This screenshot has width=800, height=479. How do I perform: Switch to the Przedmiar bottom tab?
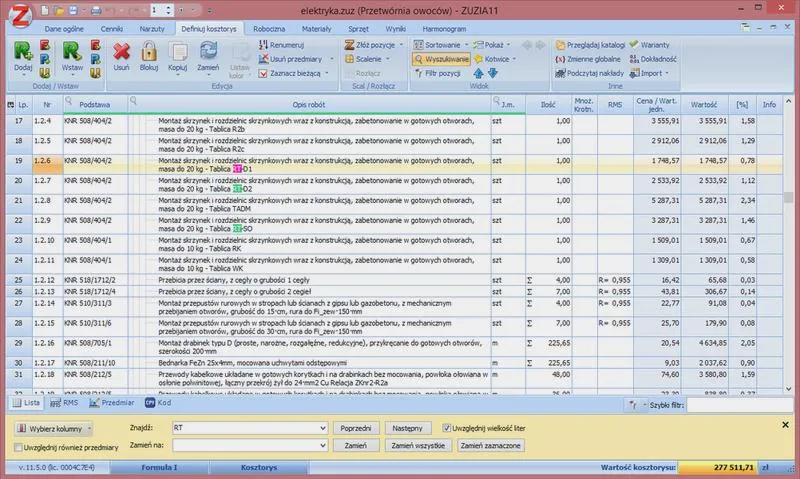pyautogui.click(x=112, y=403)
